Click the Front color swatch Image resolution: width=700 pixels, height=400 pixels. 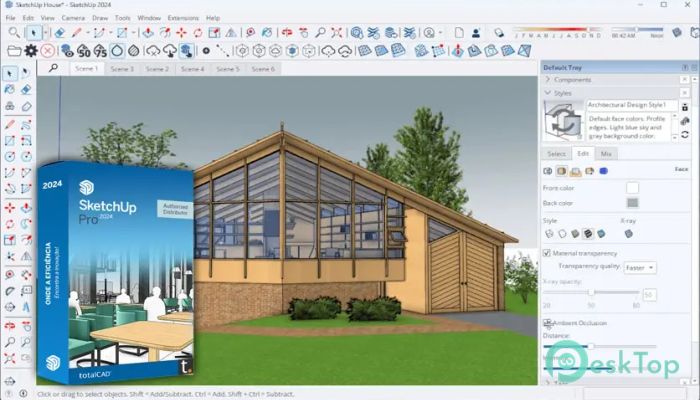pos(632,188)
